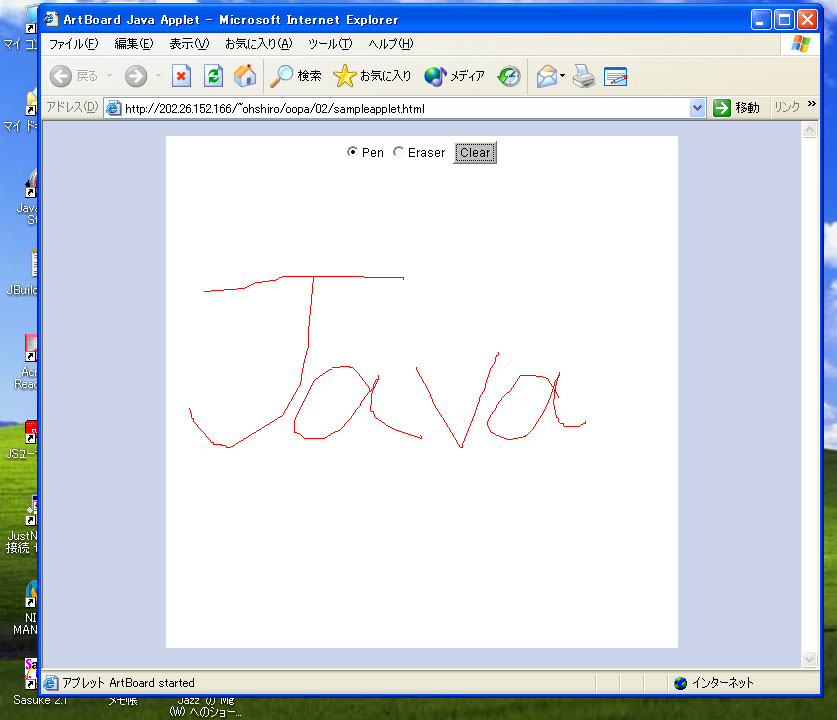
Task: Click the page icon in address bar
Action: [x=113, y=108]
